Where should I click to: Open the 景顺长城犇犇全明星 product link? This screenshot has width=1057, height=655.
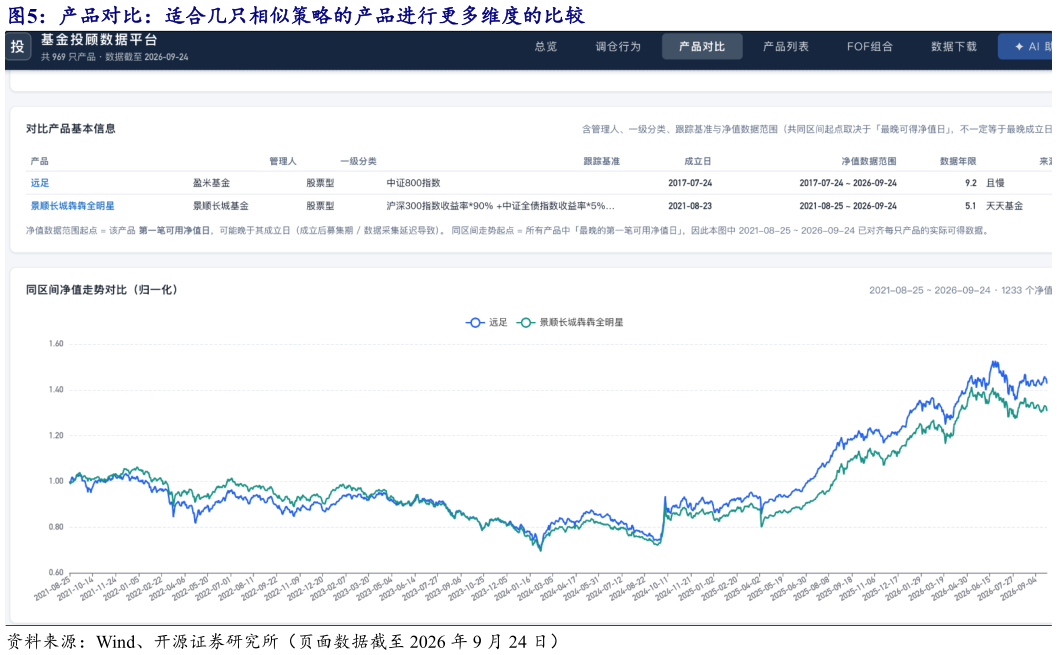[x=73, y=206]
